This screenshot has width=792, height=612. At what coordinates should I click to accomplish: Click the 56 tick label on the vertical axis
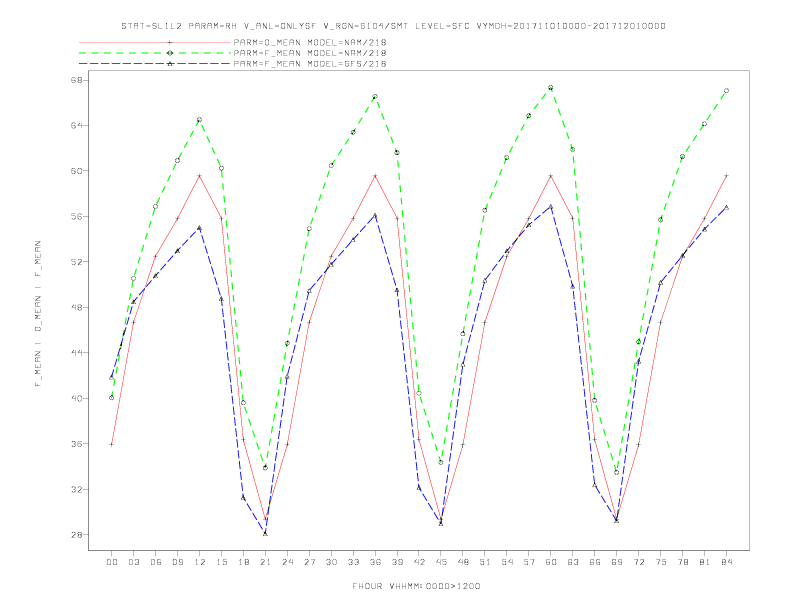[76, 216]
